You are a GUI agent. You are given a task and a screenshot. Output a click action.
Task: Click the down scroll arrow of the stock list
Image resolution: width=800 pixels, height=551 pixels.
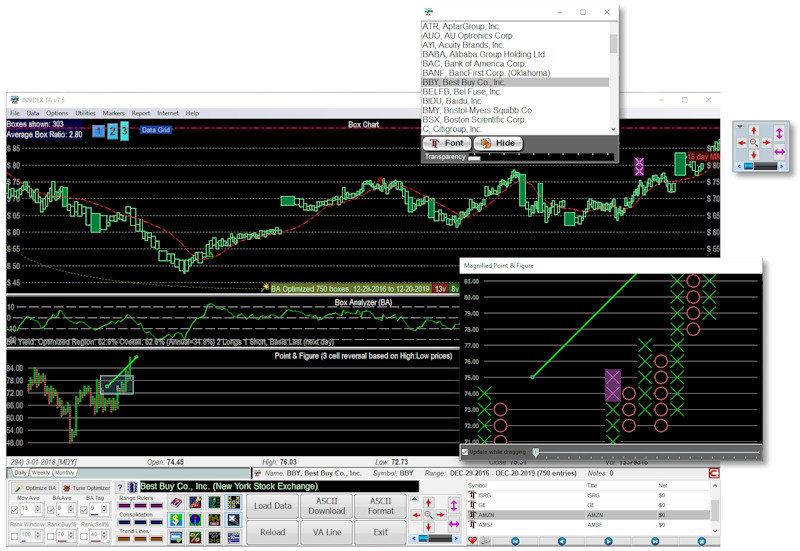pyautogui.click(x=613, y=130)
